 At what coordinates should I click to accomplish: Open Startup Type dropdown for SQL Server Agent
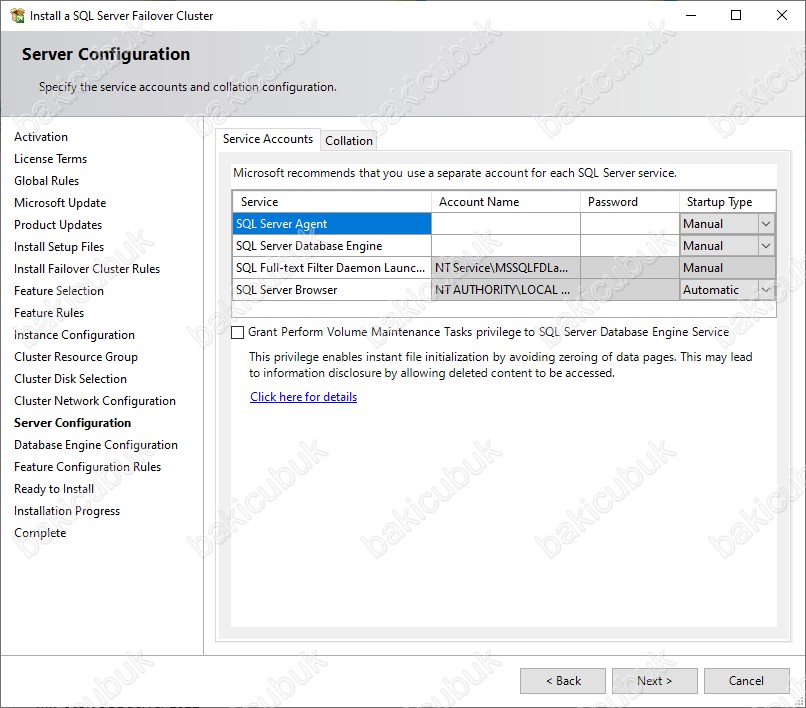765,224
